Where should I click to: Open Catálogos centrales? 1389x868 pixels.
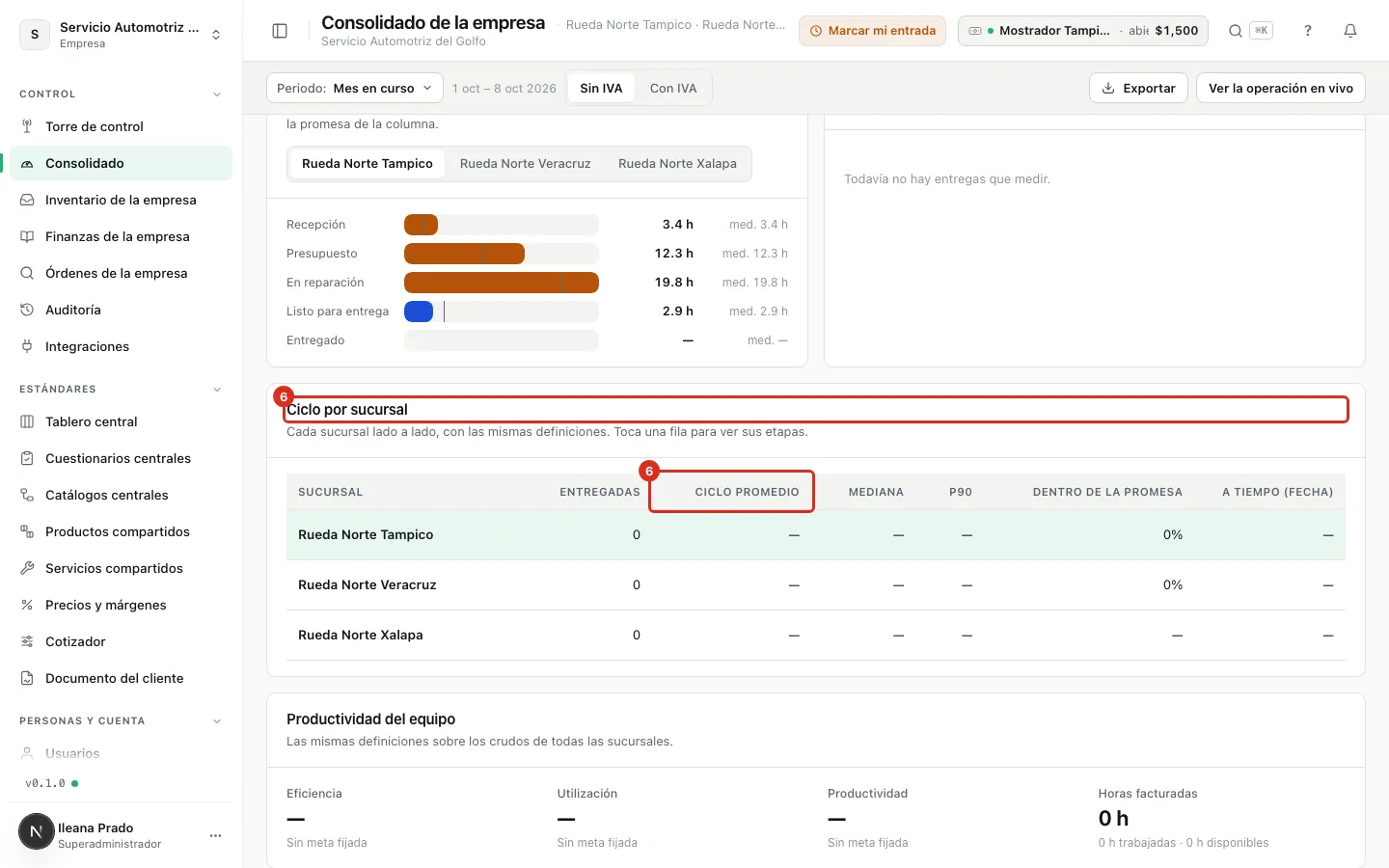point(121,495)
